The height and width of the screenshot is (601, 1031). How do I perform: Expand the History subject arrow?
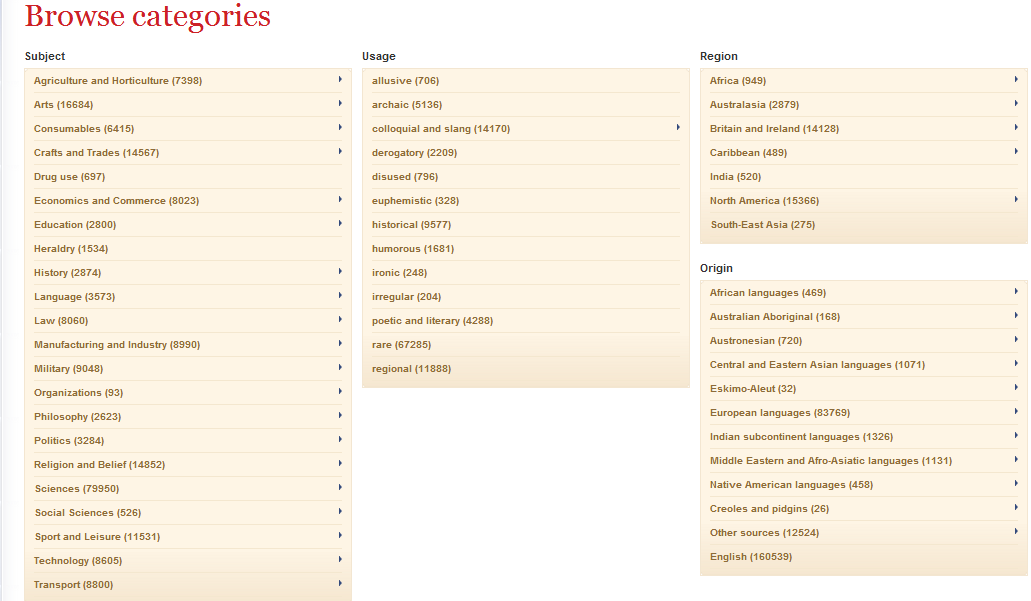(340, 272)
